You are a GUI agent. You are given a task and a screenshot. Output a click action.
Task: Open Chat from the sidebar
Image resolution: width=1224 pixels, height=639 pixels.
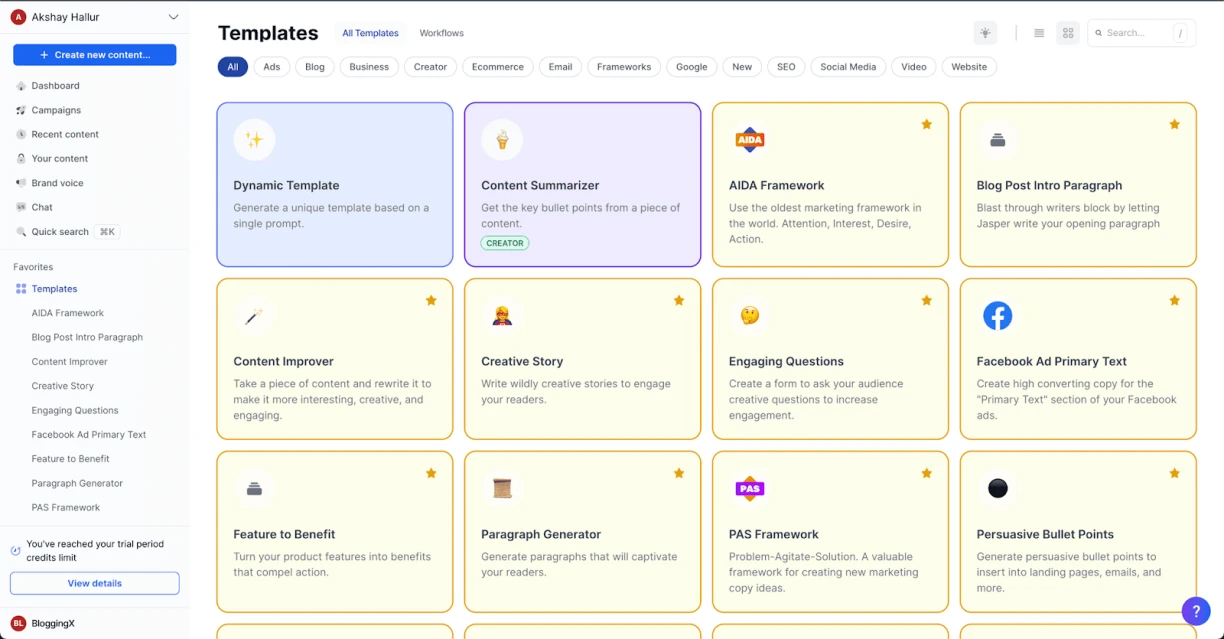coord(42,207)
